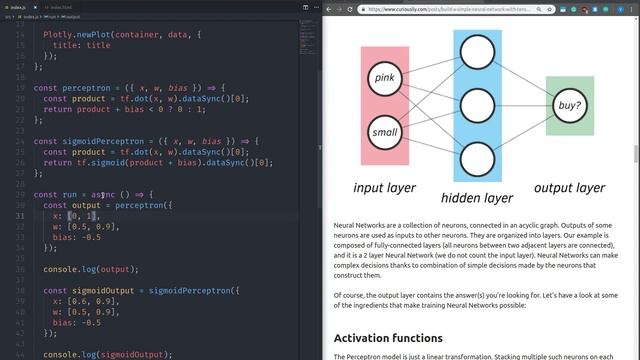The width and height of the screenshot is (640, 360).
Task: Click the green round extension icon
Action: [573, 9]
